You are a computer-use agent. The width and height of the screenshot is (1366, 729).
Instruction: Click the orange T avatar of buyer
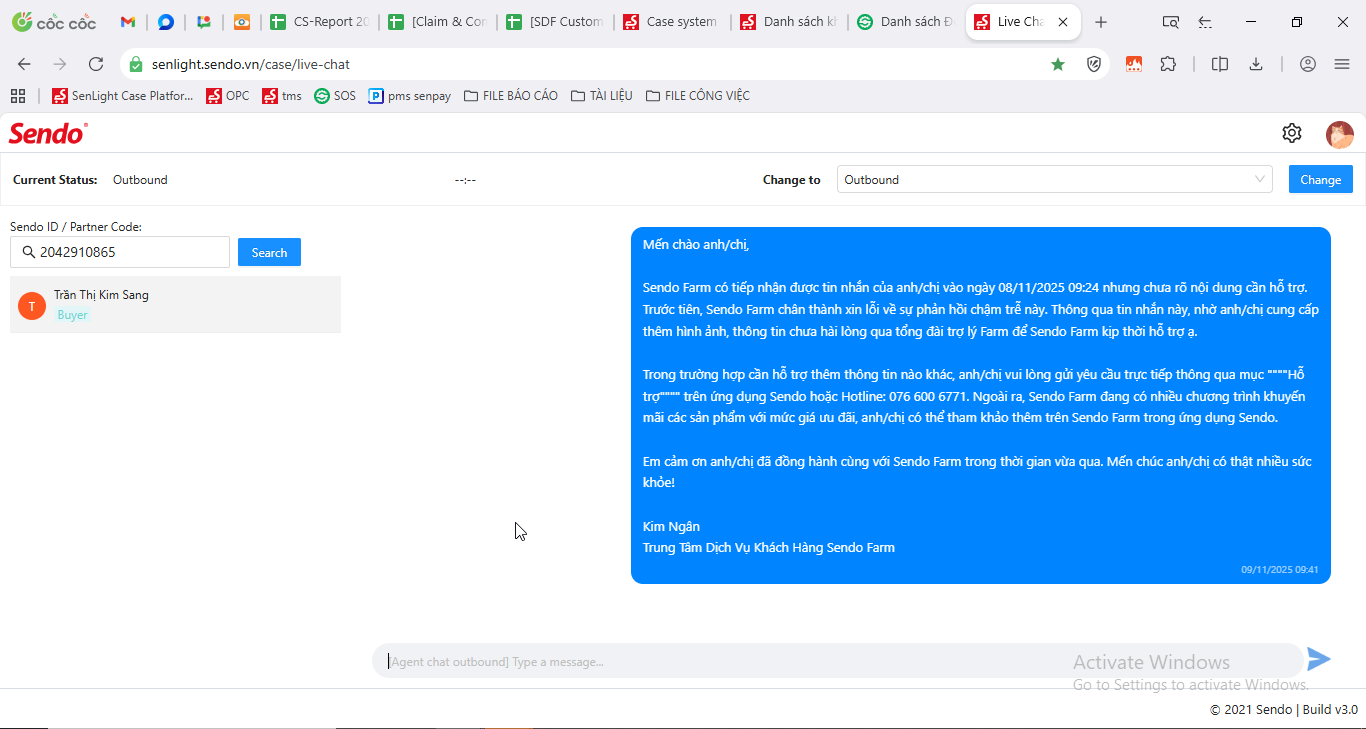(x=32, y=306)
